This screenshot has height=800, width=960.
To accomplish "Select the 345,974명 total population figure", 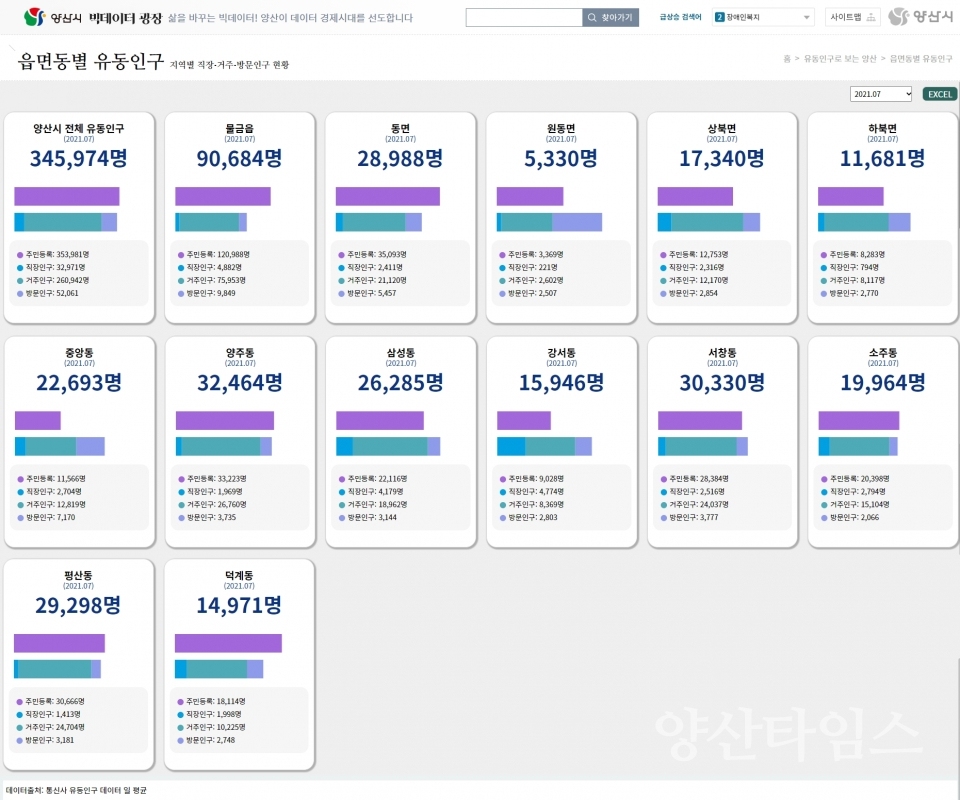I will point(79,159).
